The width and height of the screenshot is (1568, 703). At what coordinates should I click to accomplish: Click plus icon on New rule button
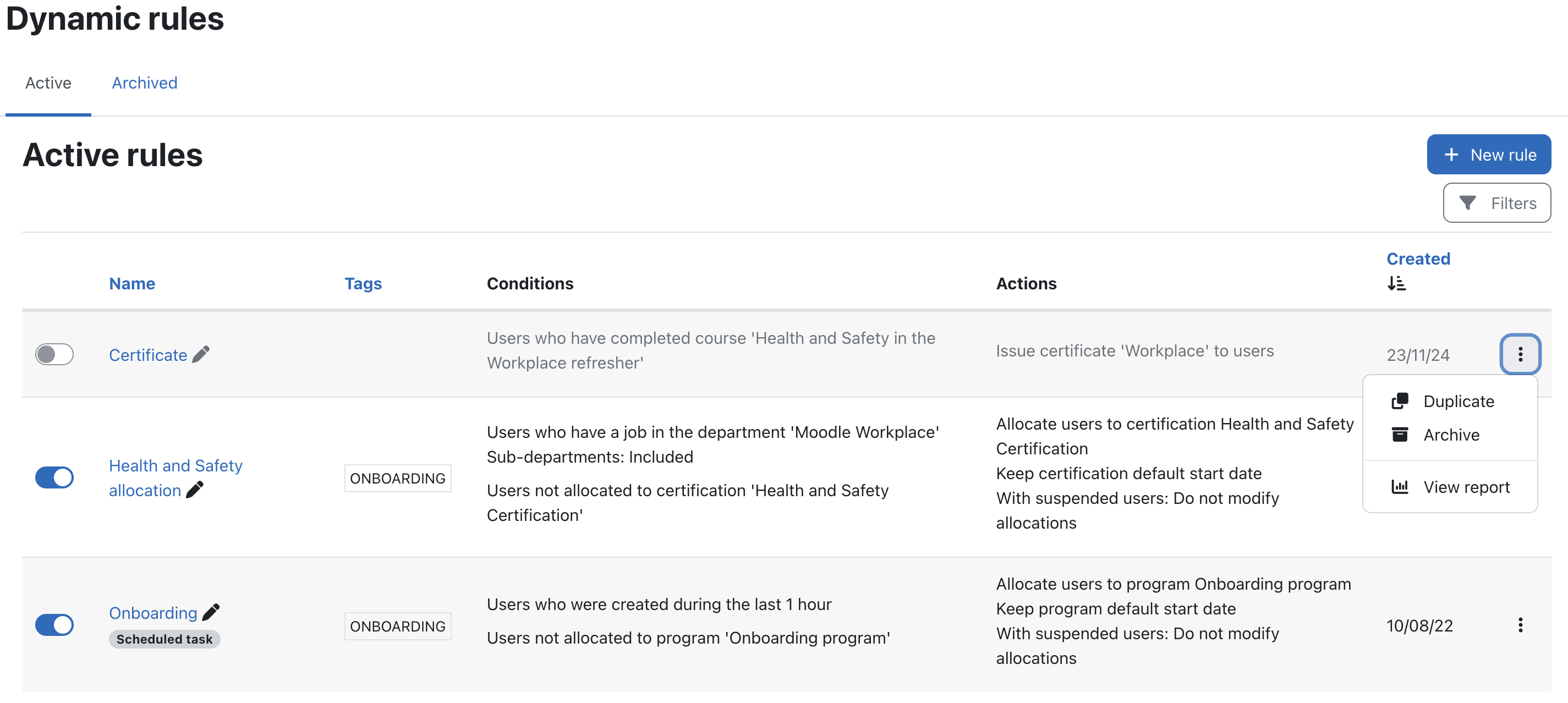[x=1451, y=155]
